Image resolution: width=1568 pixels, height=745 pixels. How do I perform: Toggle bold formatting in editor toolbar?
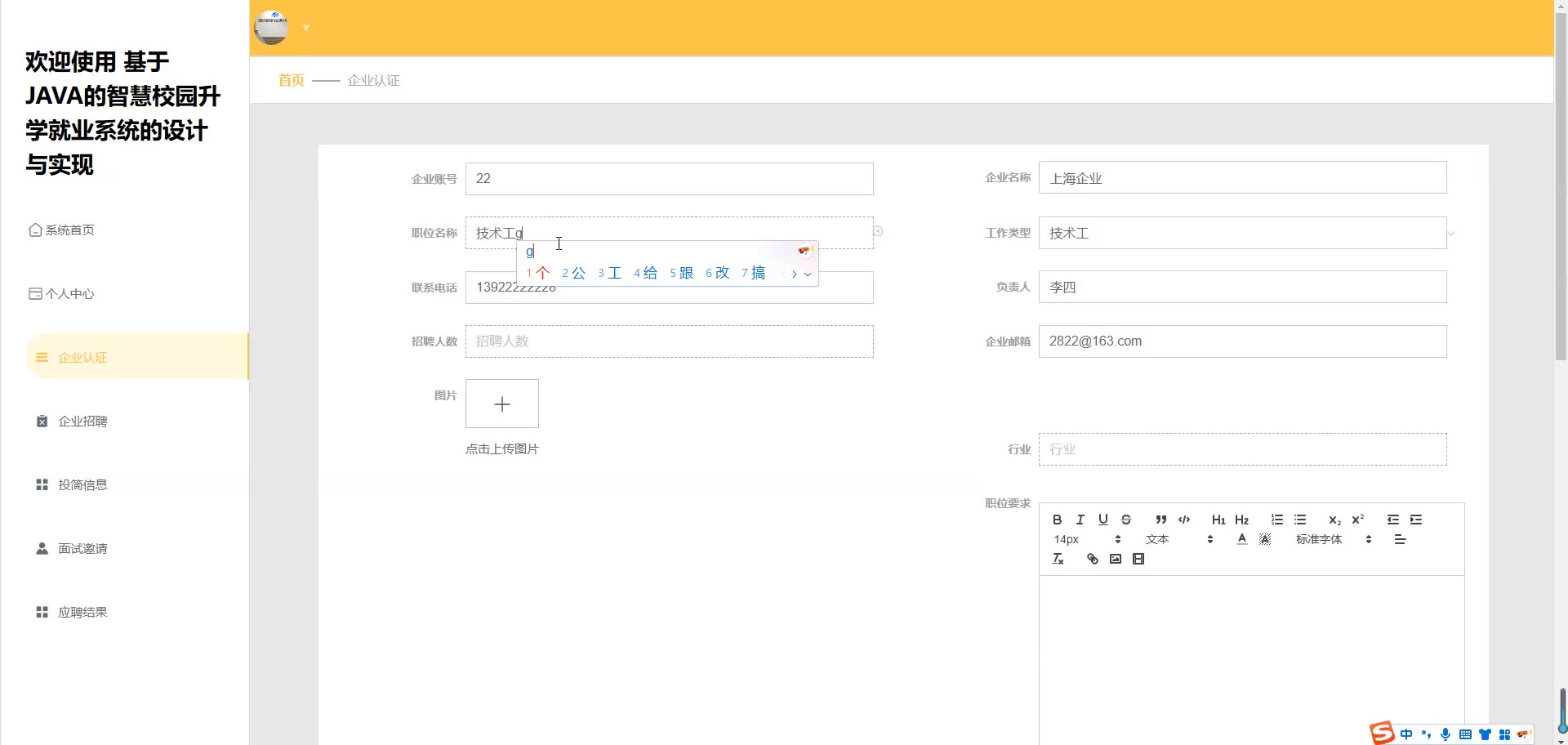click(1057, 520)
